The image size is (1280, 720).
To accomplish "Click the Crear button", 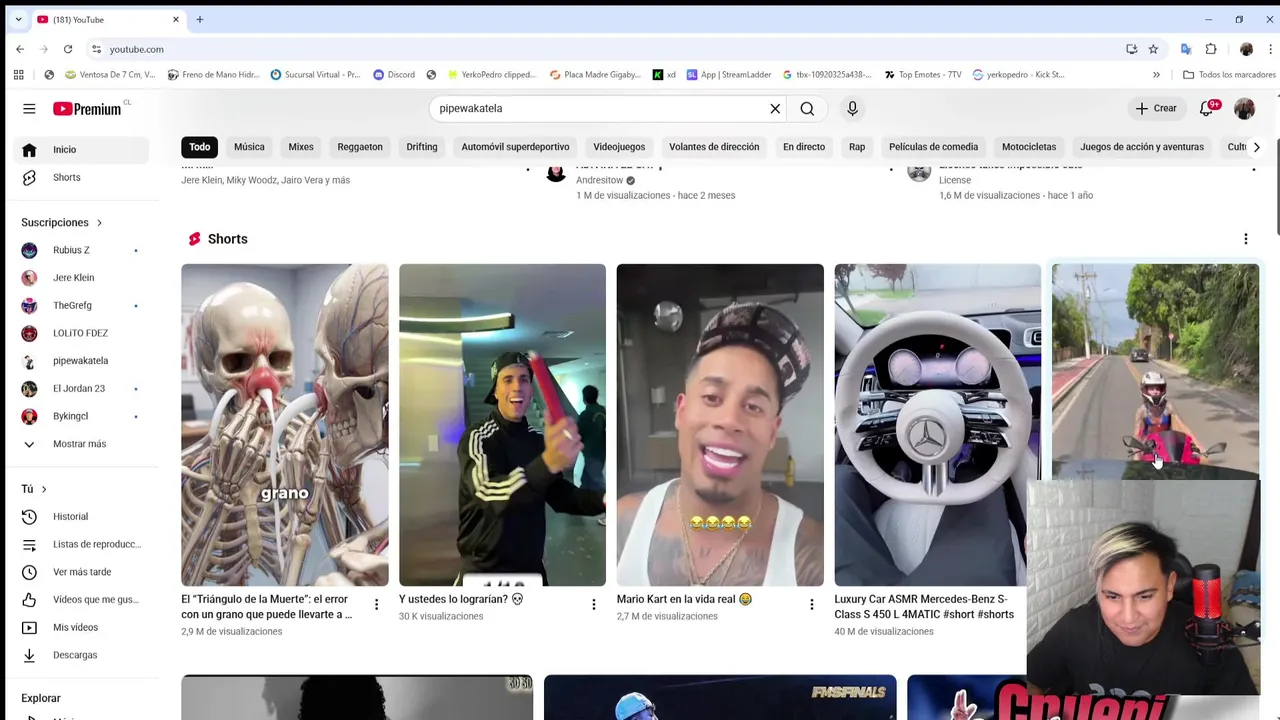I will 1156,108.
